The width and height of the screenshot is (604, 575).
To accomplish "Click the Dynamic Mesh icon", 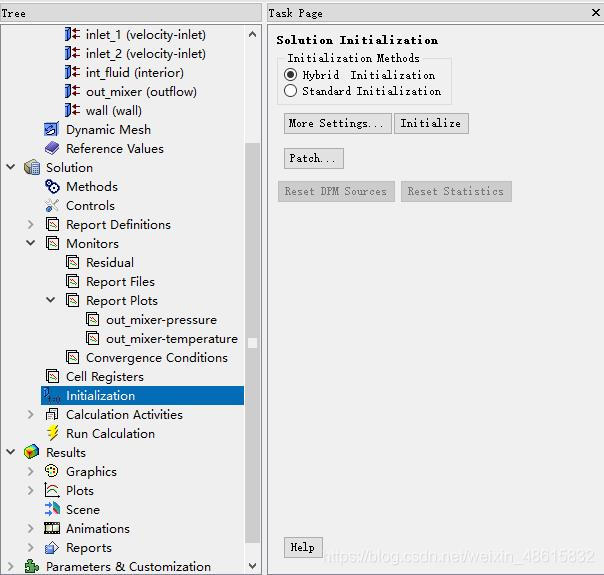I will point(52,130).
